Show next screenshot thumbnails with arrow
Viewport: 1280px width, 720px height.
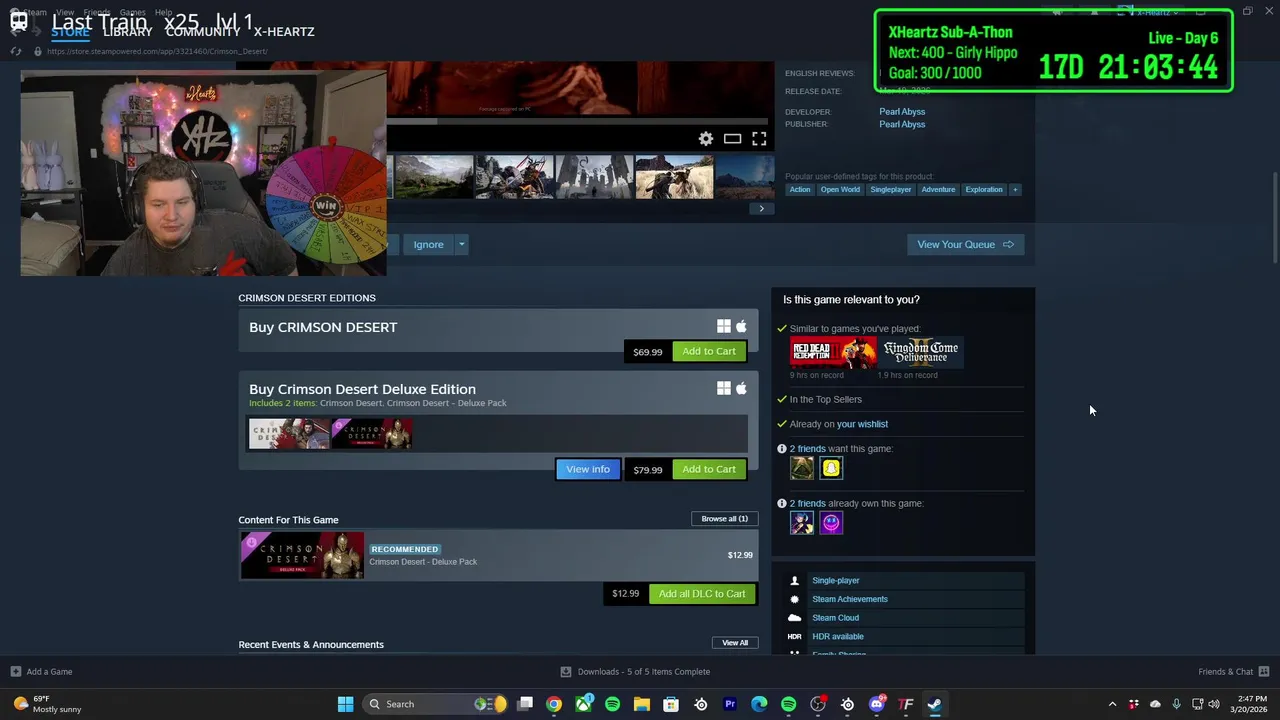[x=761, y=209]
